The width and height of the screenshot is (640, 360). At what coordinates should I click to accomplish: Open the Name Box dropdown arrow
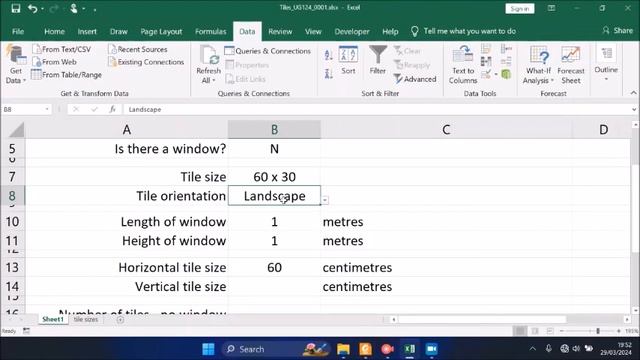pos(47,109)
